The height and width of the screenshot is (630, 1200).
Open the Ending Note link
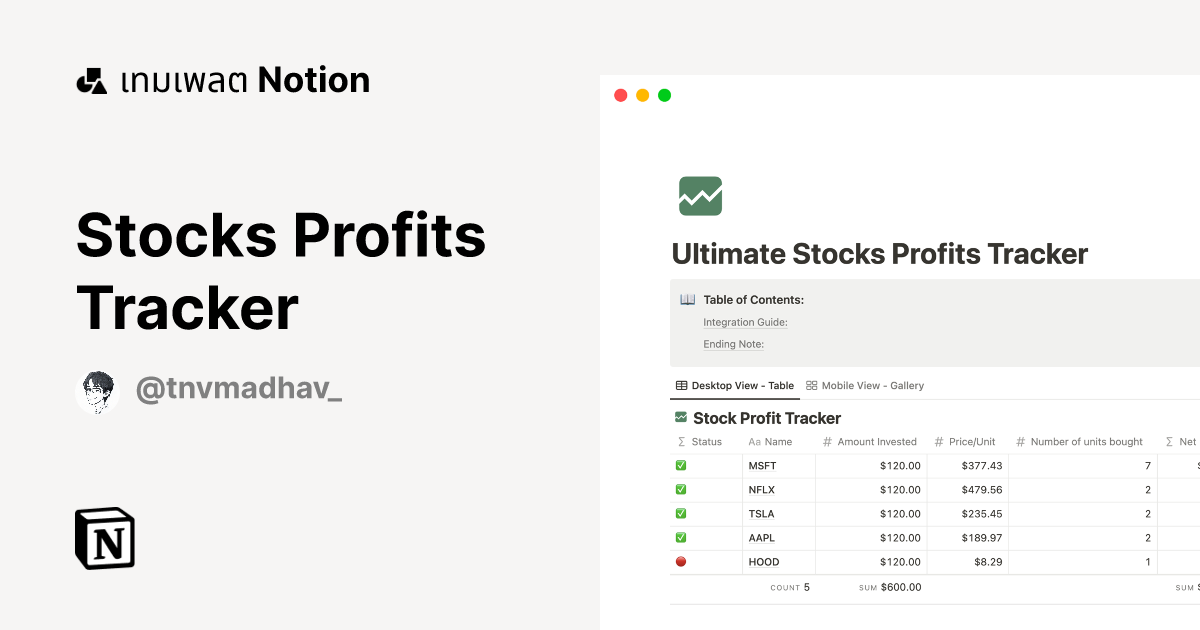point(733,344)
